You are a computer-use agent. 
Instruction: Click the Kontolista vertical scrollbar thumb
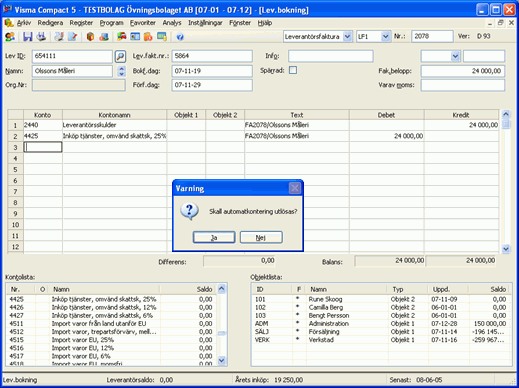222,333
